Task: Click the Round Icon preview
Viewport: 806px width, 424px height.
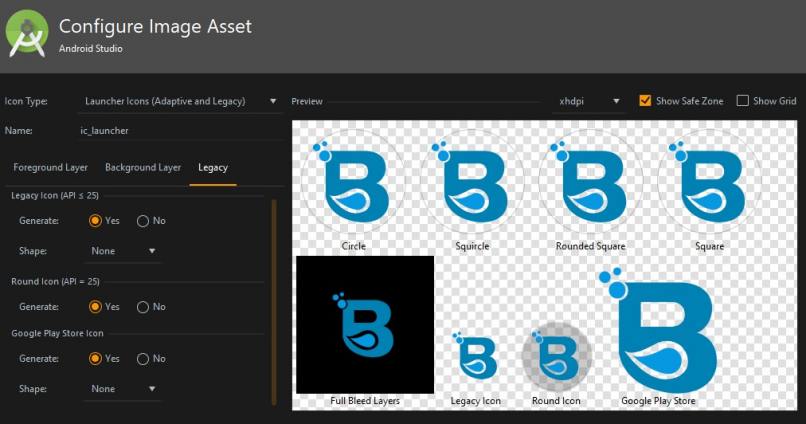Action: point(557,357)
